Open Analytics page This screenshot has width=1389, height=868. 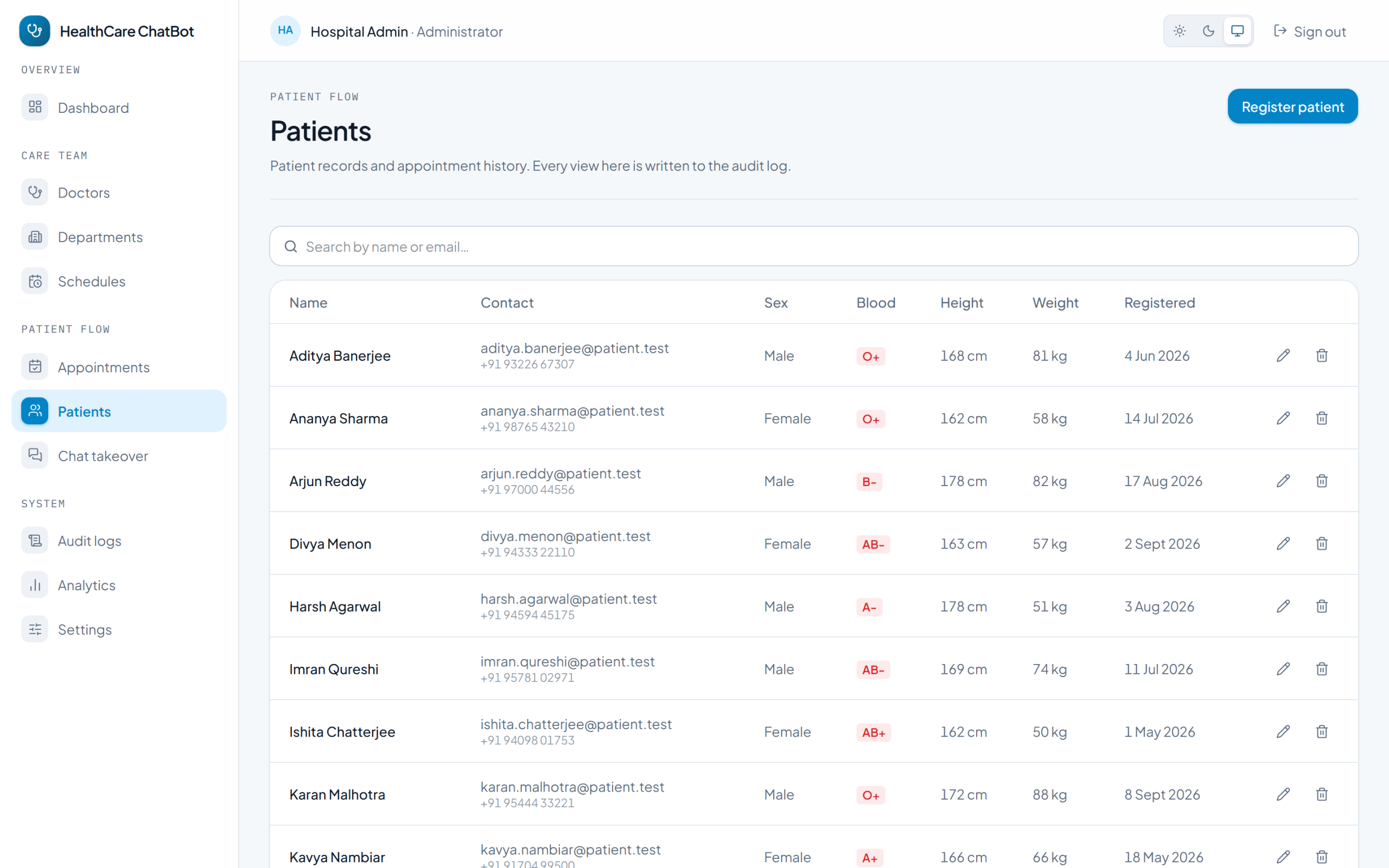(x=119, y=585)
